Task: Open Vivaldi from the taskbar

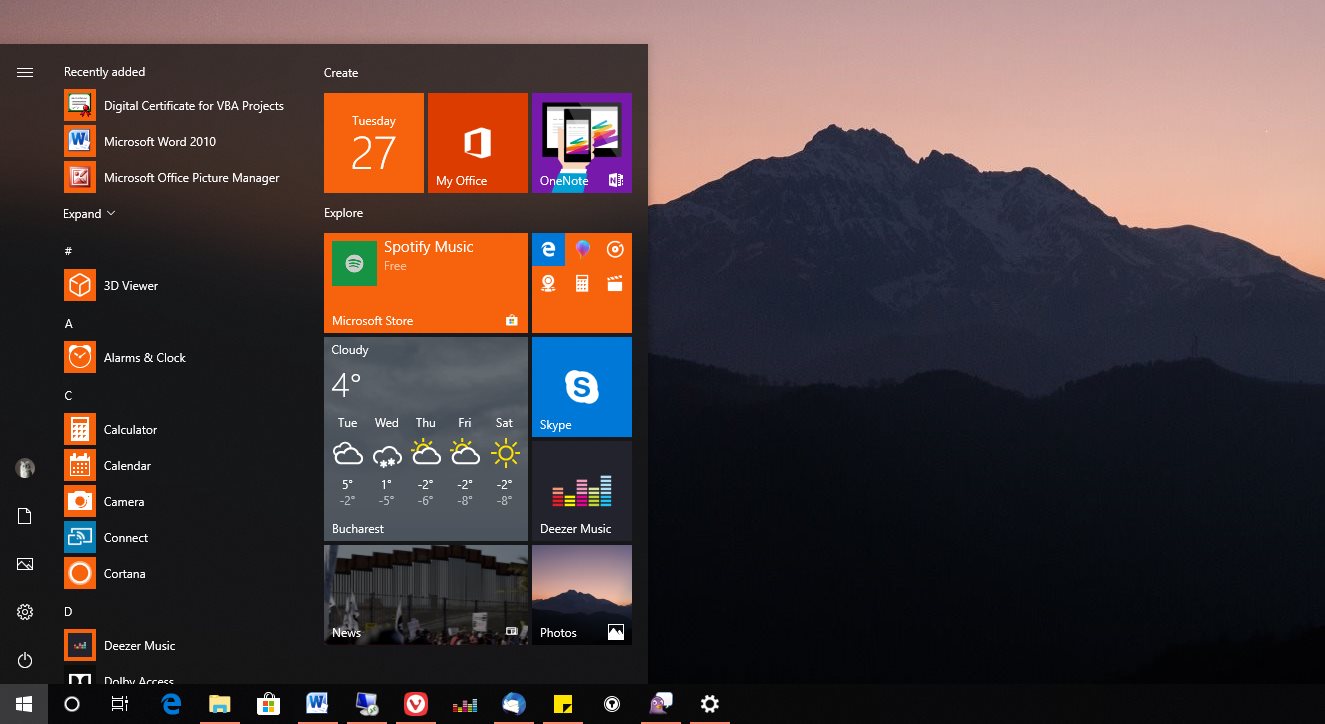Action: (415, 703)
